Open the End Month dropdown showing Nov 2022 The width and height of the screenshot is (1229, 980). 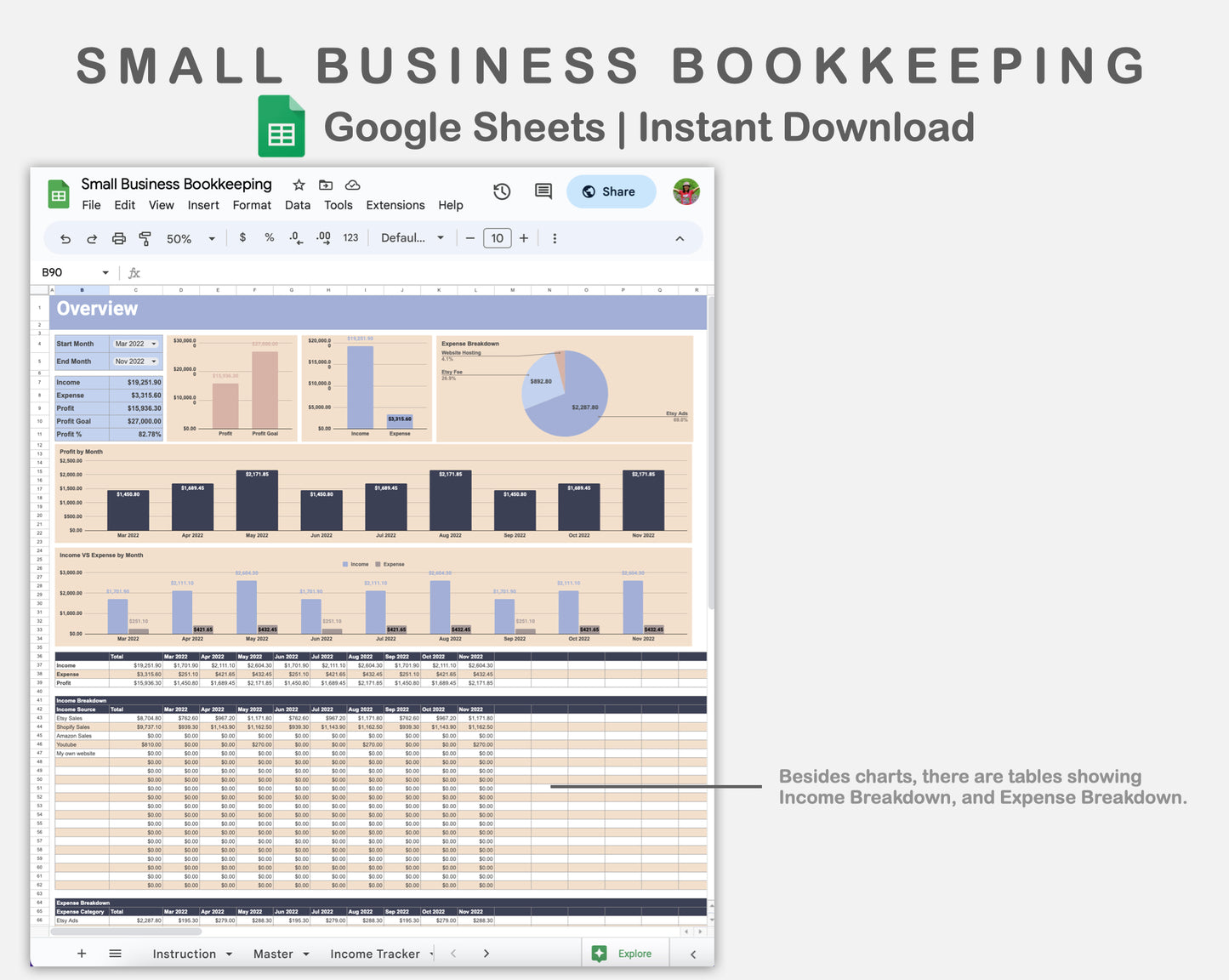(134, 361)
